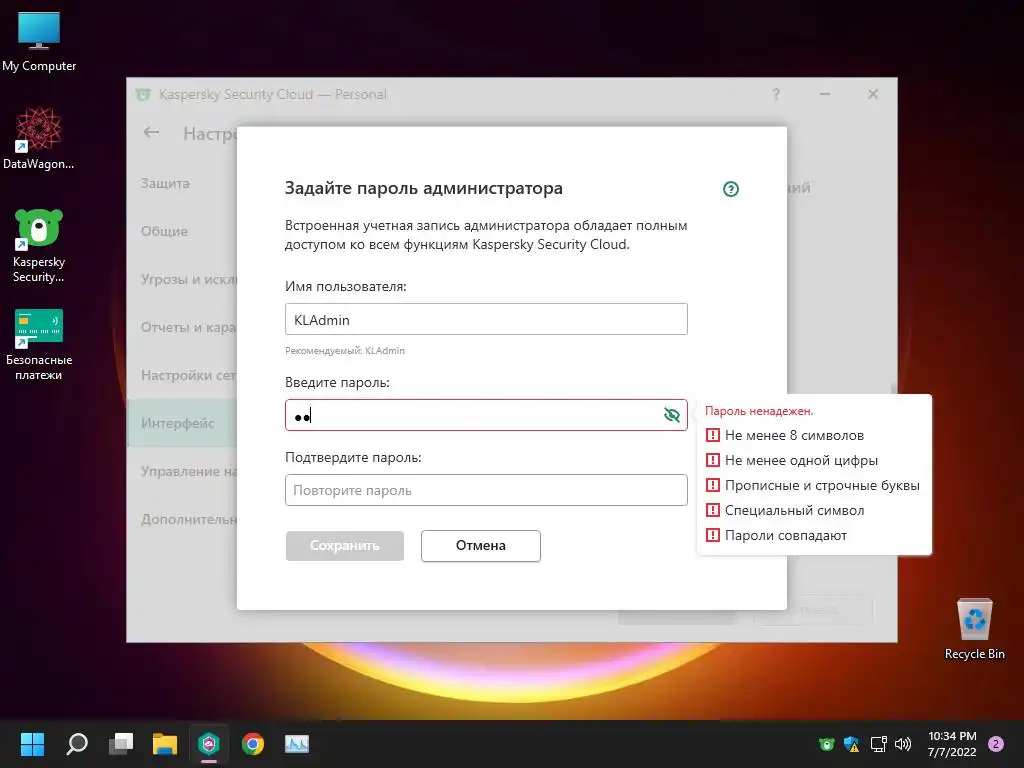Open the Управление настройками section
Screen dimensions: 1024x768
click(x=189, y=472)
